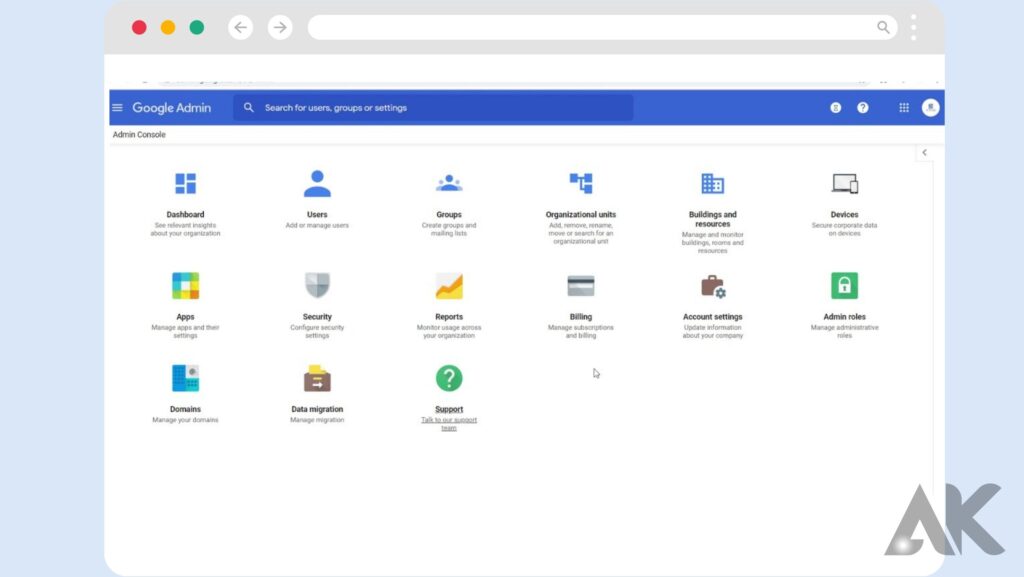Open the Buildings and resources icon
Image resolution: width=1024 pixels, height=577 pixels.
click(712, 183)
